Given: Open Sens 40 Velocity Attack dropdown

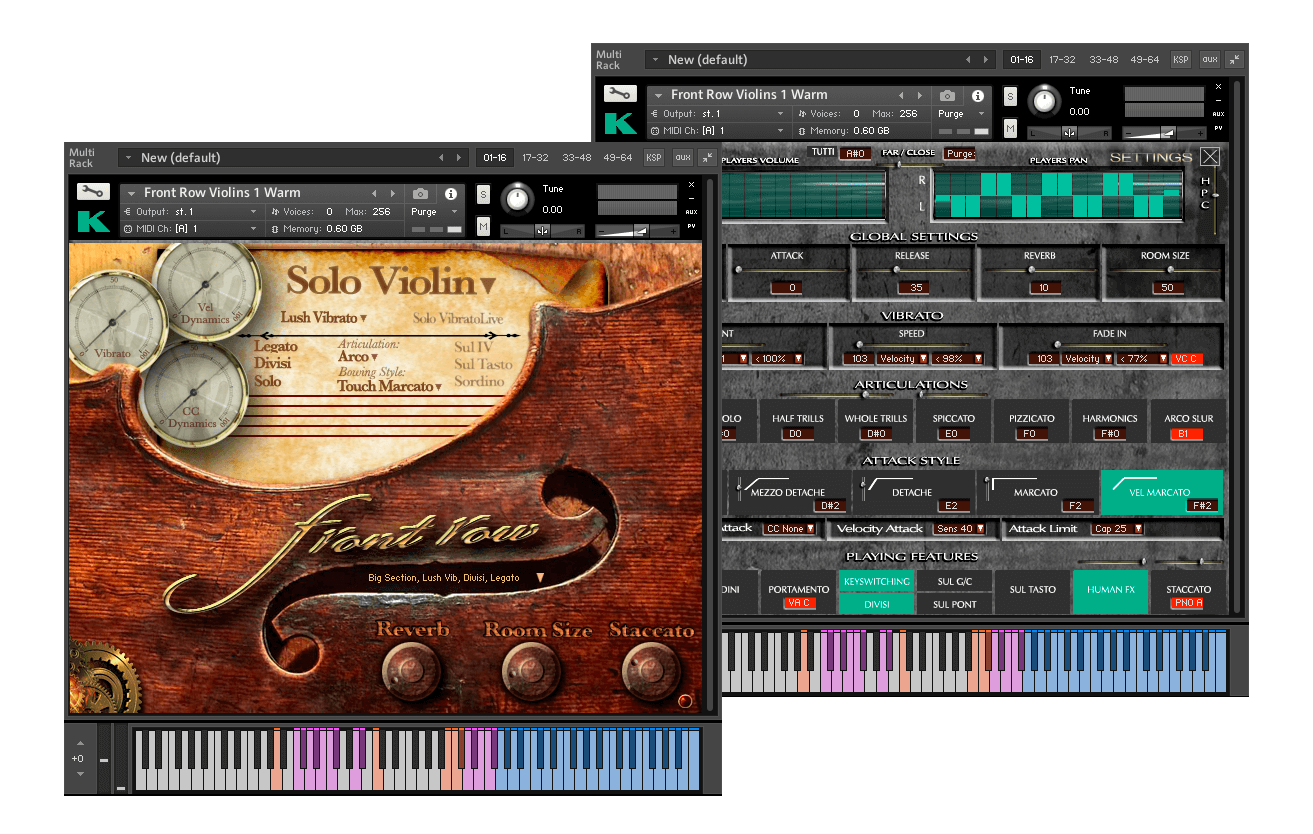Looking at the screenshot, I should pos(958,529).
